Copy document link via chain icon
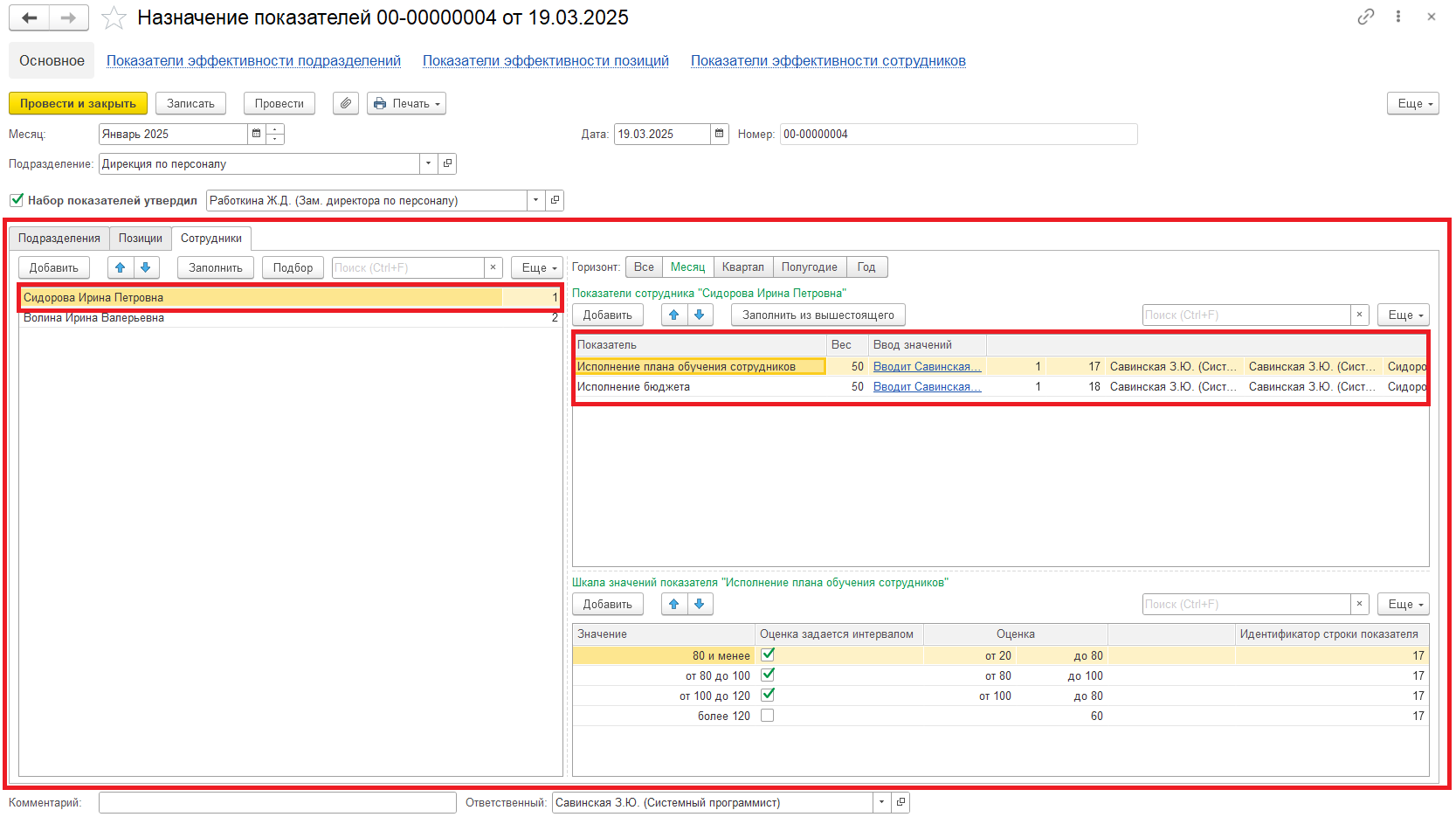1456x824 pixels. [1366, 17]
